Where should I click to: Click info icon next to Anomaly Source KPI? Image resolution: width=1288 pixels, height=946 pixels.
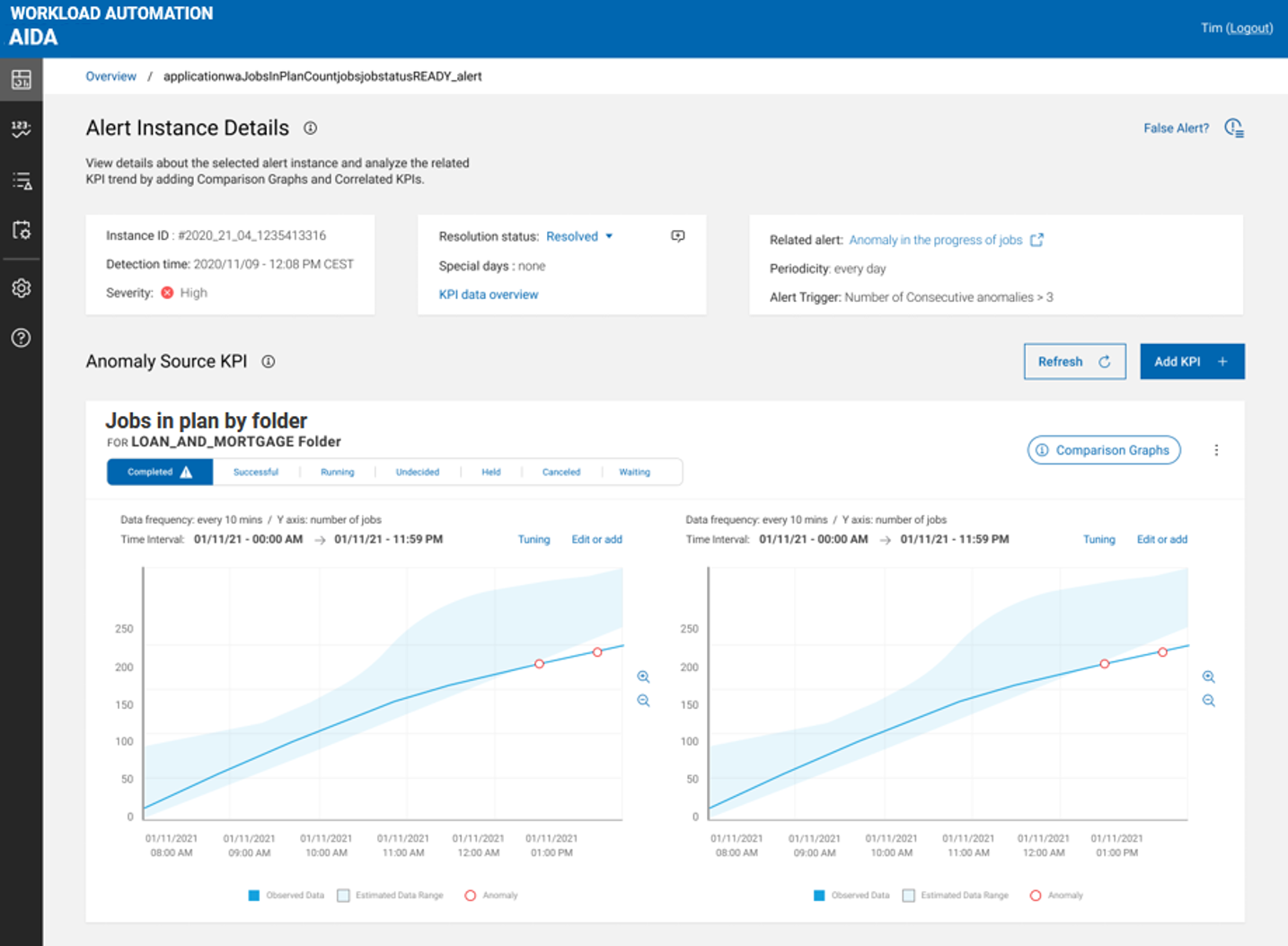269,361
